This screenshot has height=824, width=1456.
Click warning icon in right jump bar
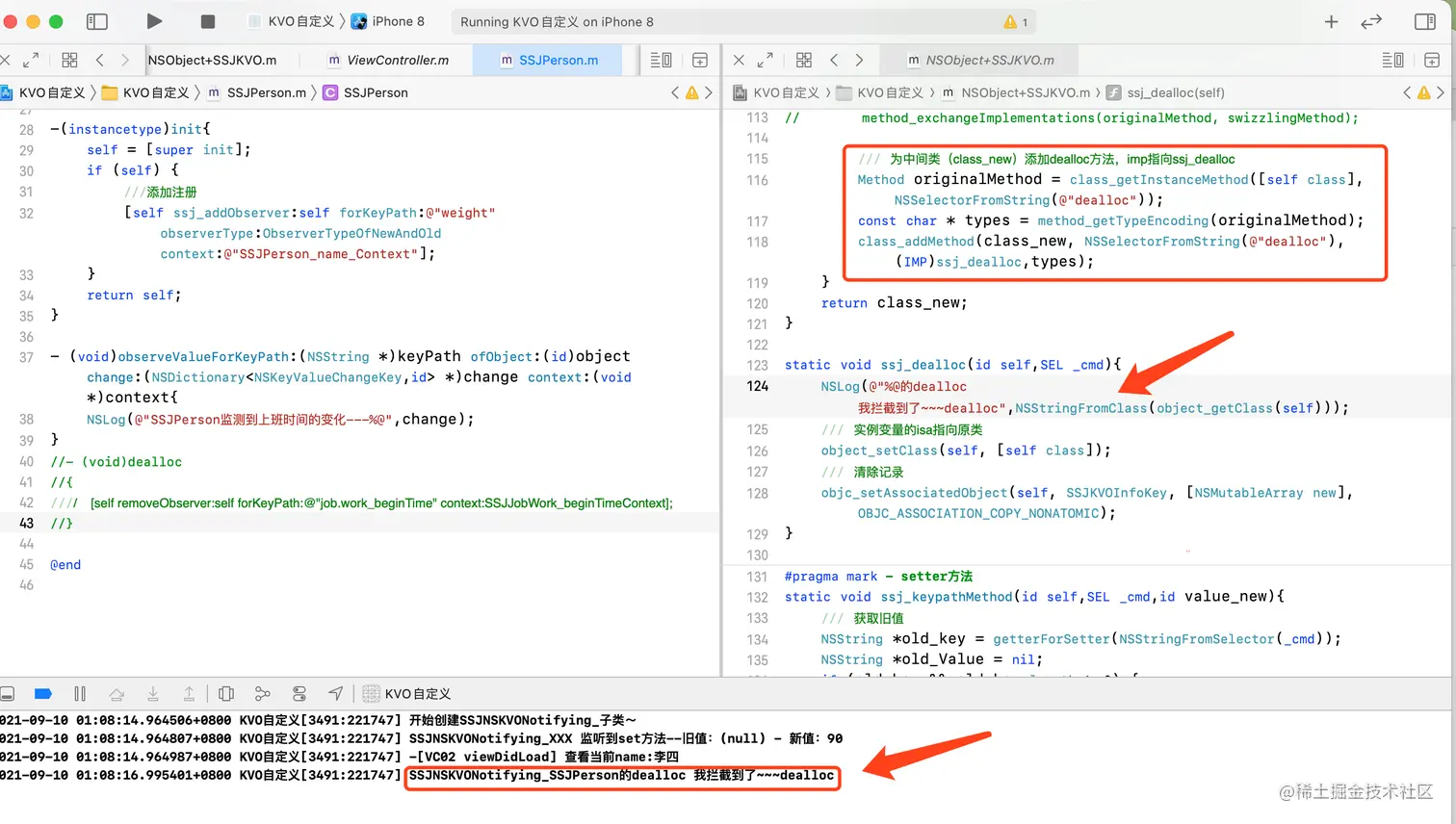1423,92
